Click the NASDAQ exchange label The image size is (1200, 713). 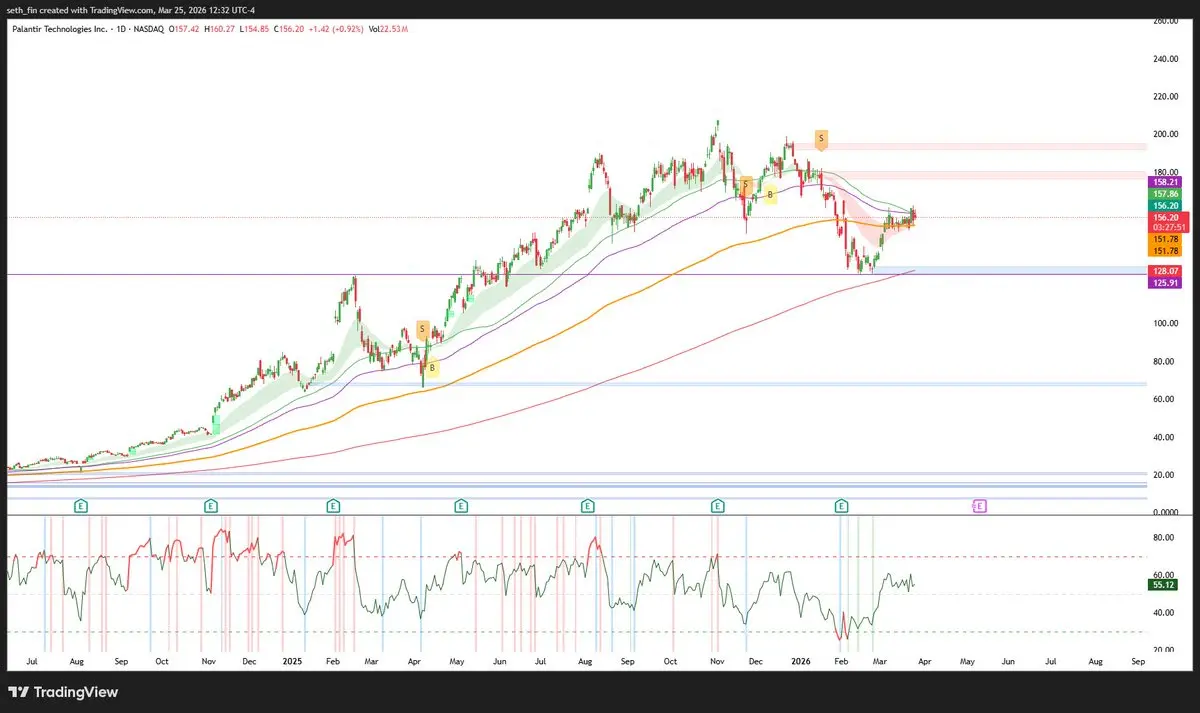(151, 29)
